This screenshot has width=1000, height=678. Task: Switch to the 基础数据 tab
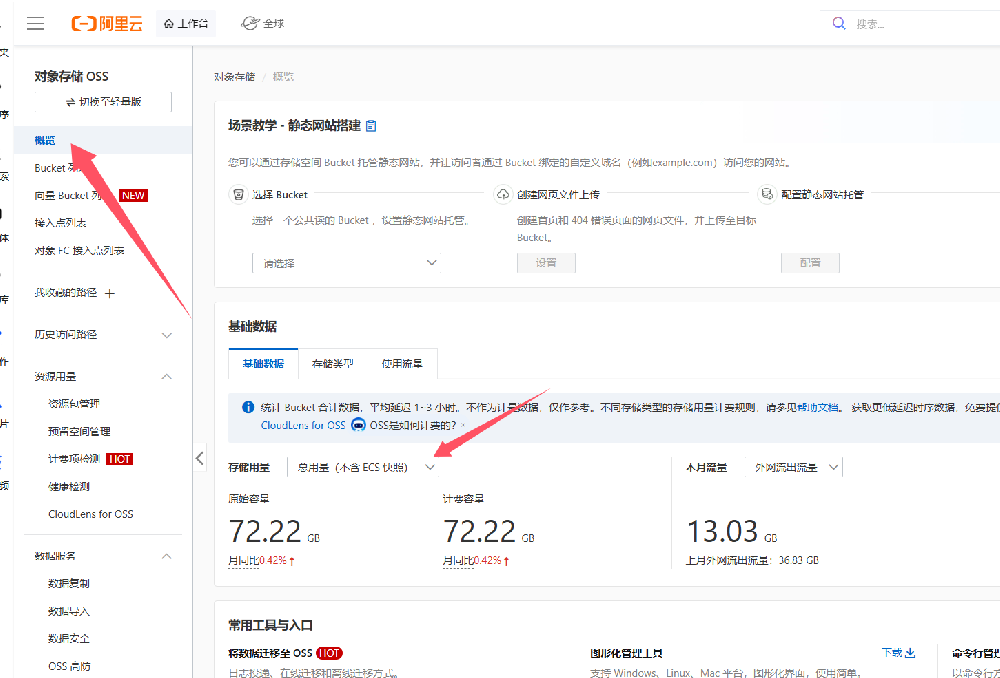pos(263,364)
